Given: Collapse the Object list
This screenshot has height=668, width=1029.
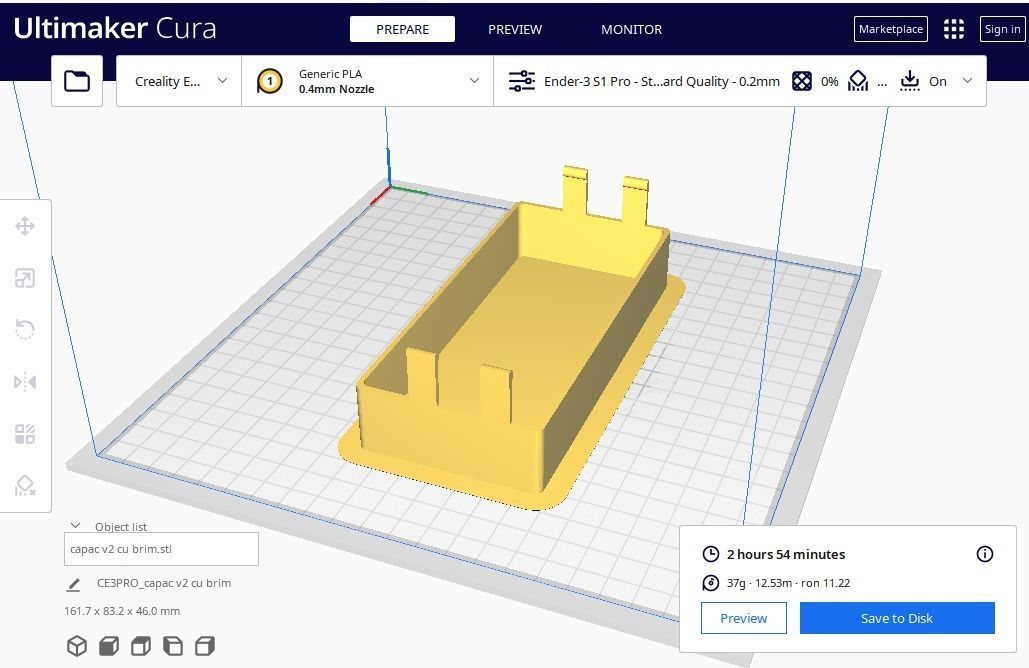Looking at the screenshot, I should pyautogui.click(x=75, y=526).
